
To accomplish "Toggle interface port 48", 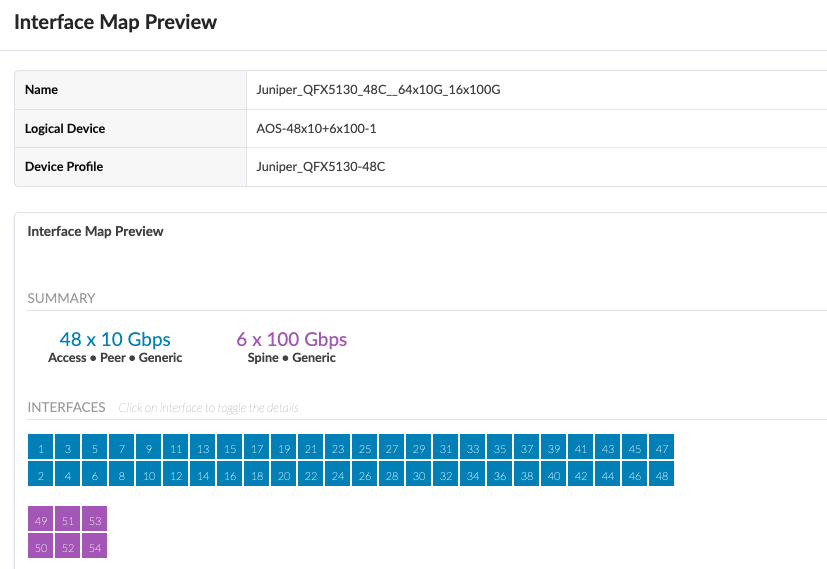I will coord(662,474).
